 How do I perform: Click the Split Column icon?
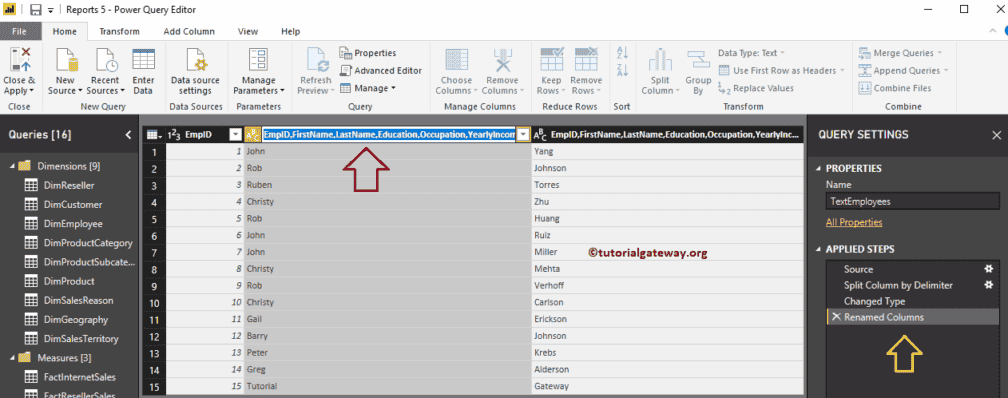pos(660,60)
